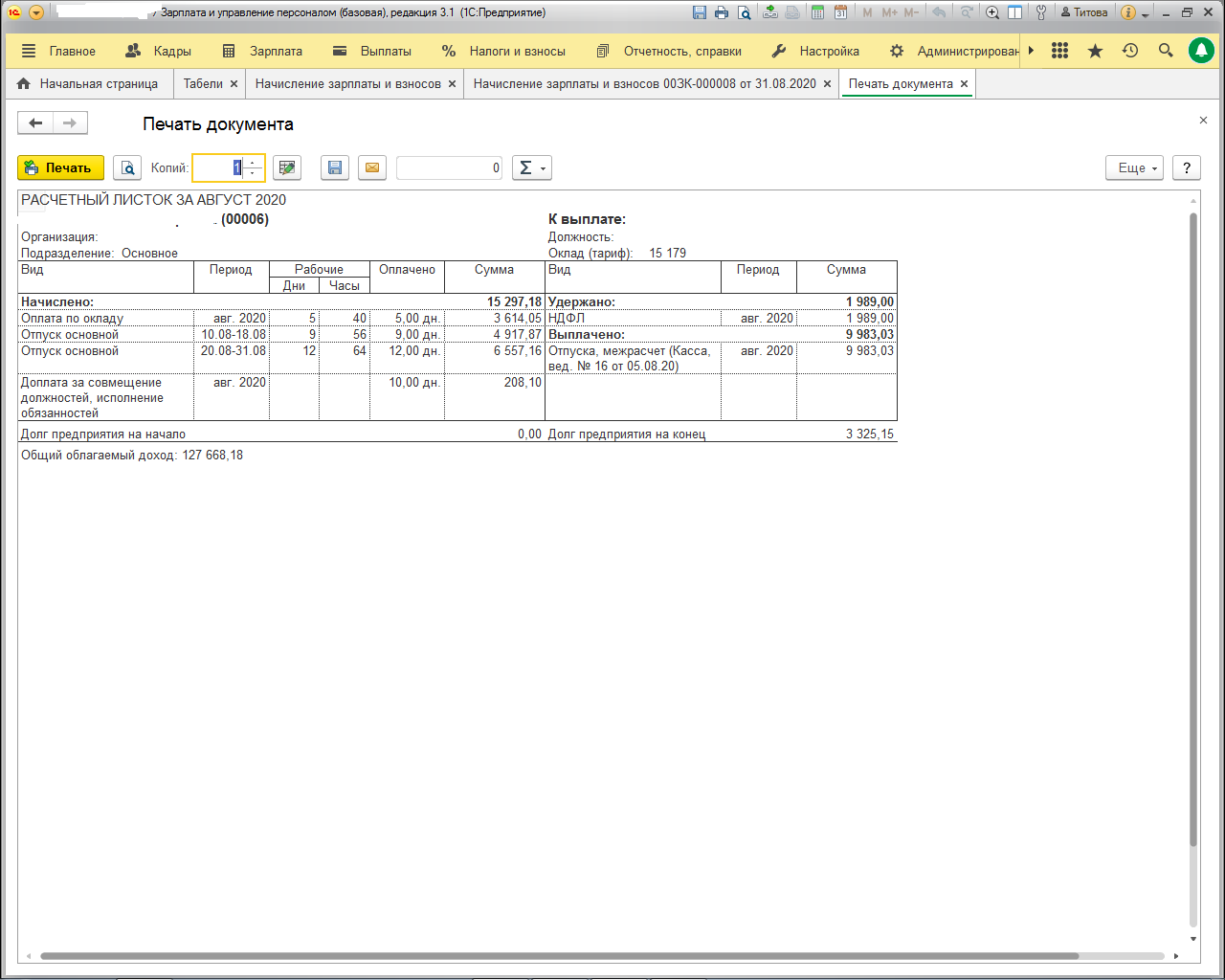The image size is (1225, 980).
Task: Click the search magnifier in section panel
Action: [1165, 51]
